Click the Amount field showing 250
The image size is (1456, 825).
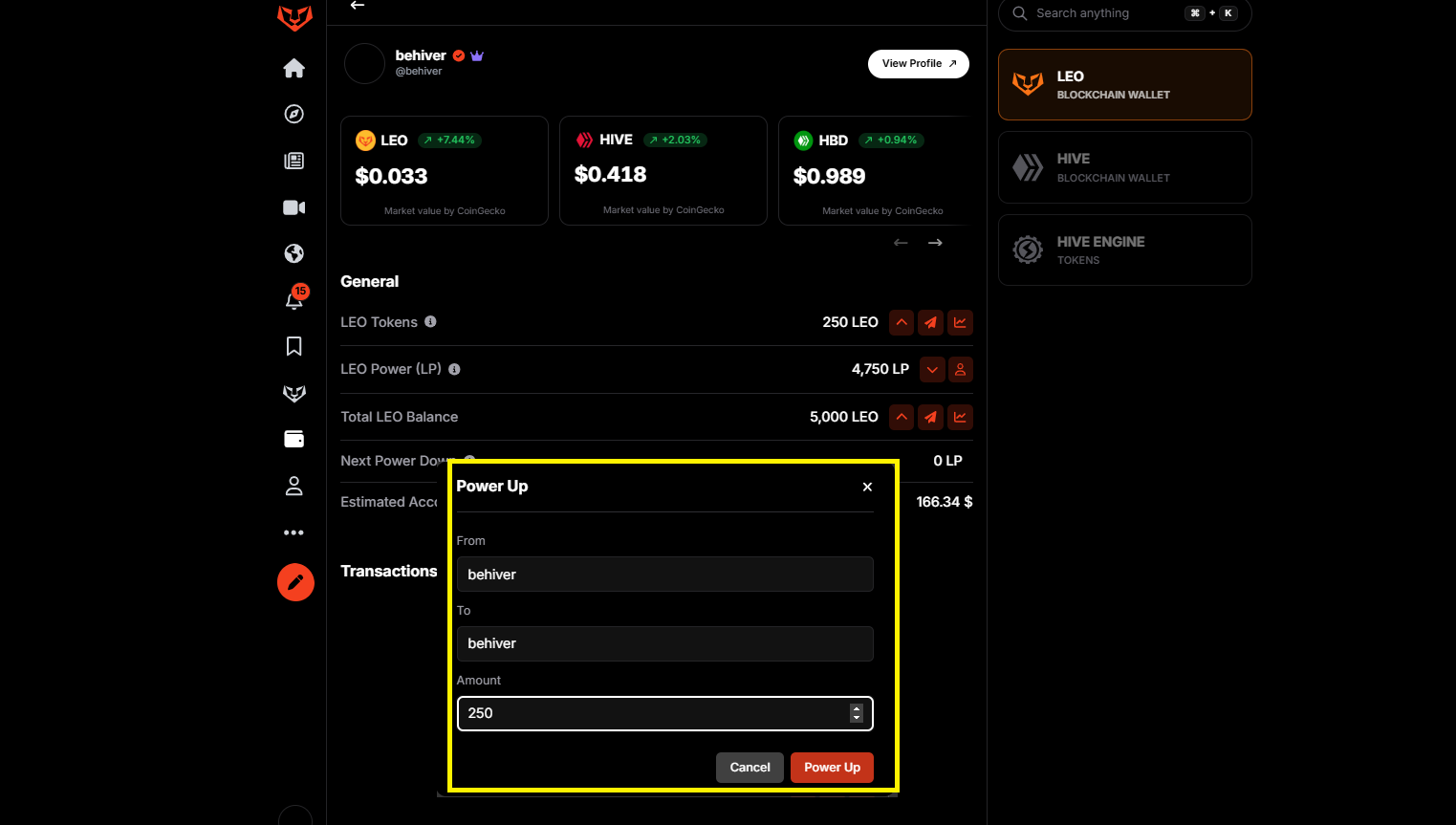(x=665, y=713)
